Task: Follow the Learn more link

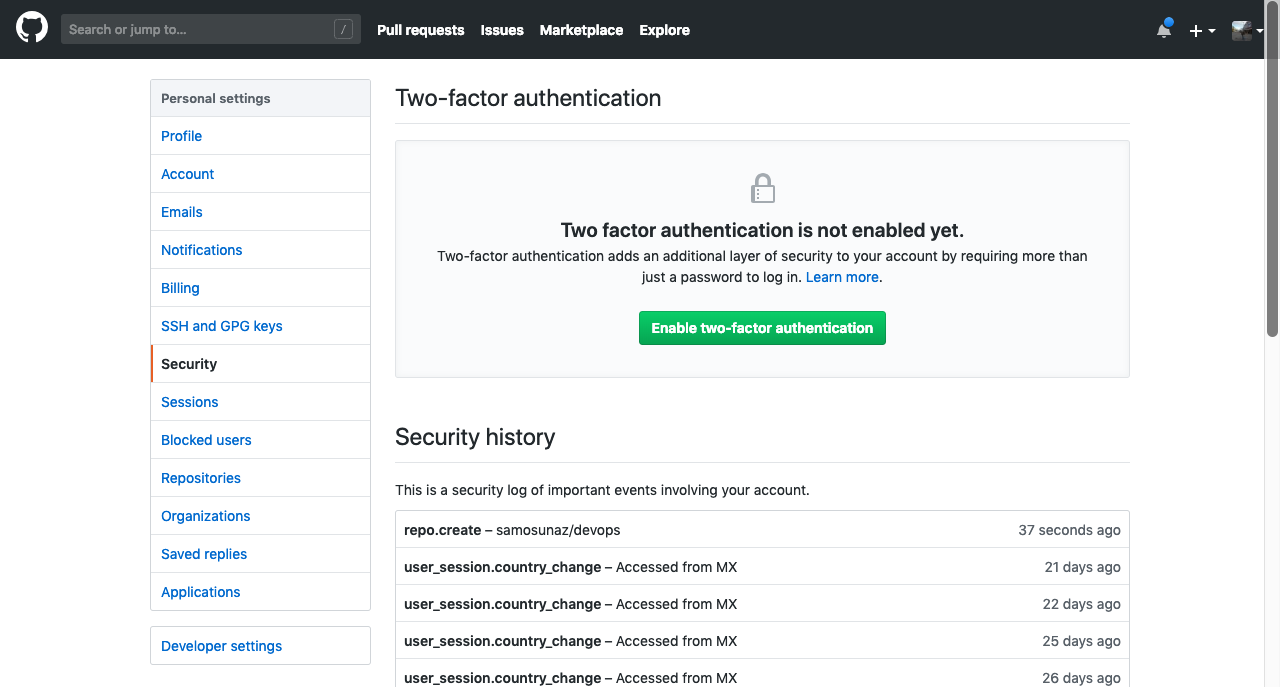Action: tap(842, 277)
